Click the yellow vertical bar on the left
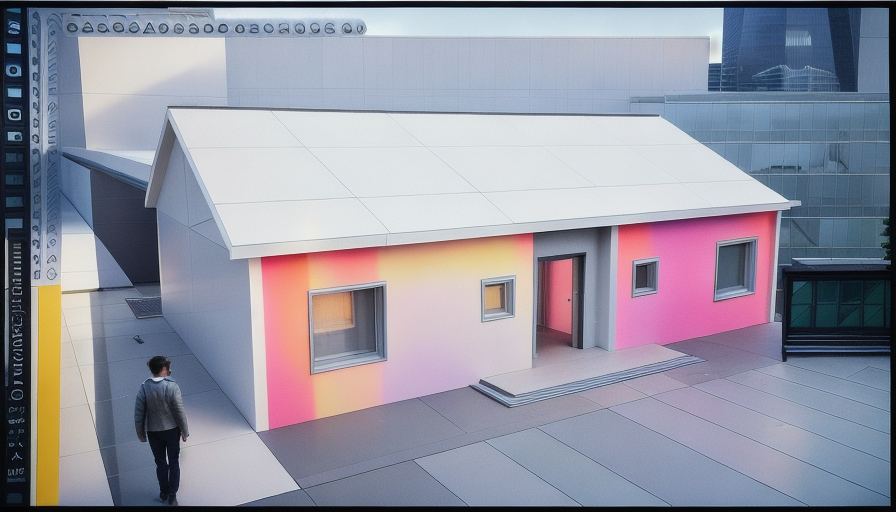 (x=48, y=394)
